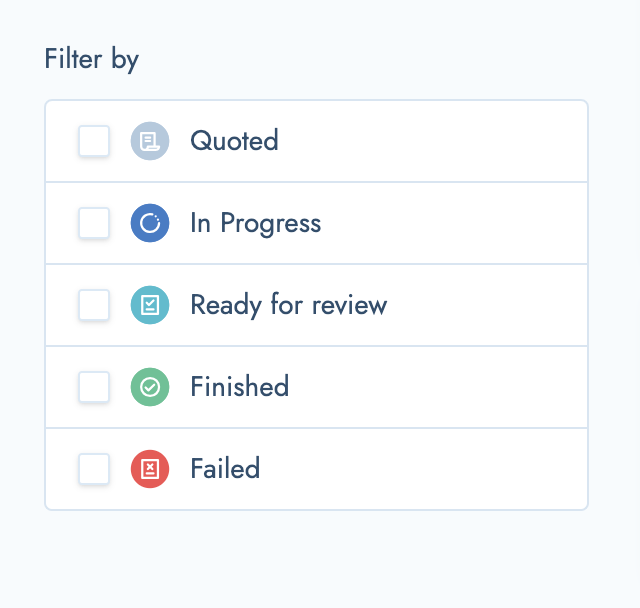Click the In Progress text label
This screenshot has height=608, width=640.
[x=256, y=224]
